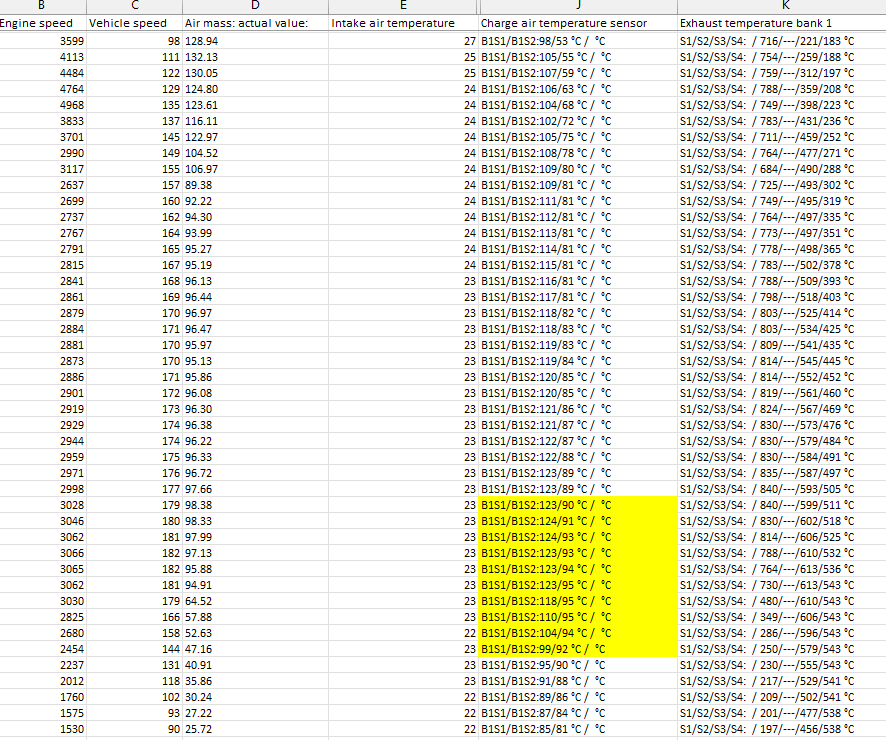The height and width of the screenshot is (740, 886).
Task: Select exhaust cell / 684/---/490/288 °C
Action: point(782,169)
